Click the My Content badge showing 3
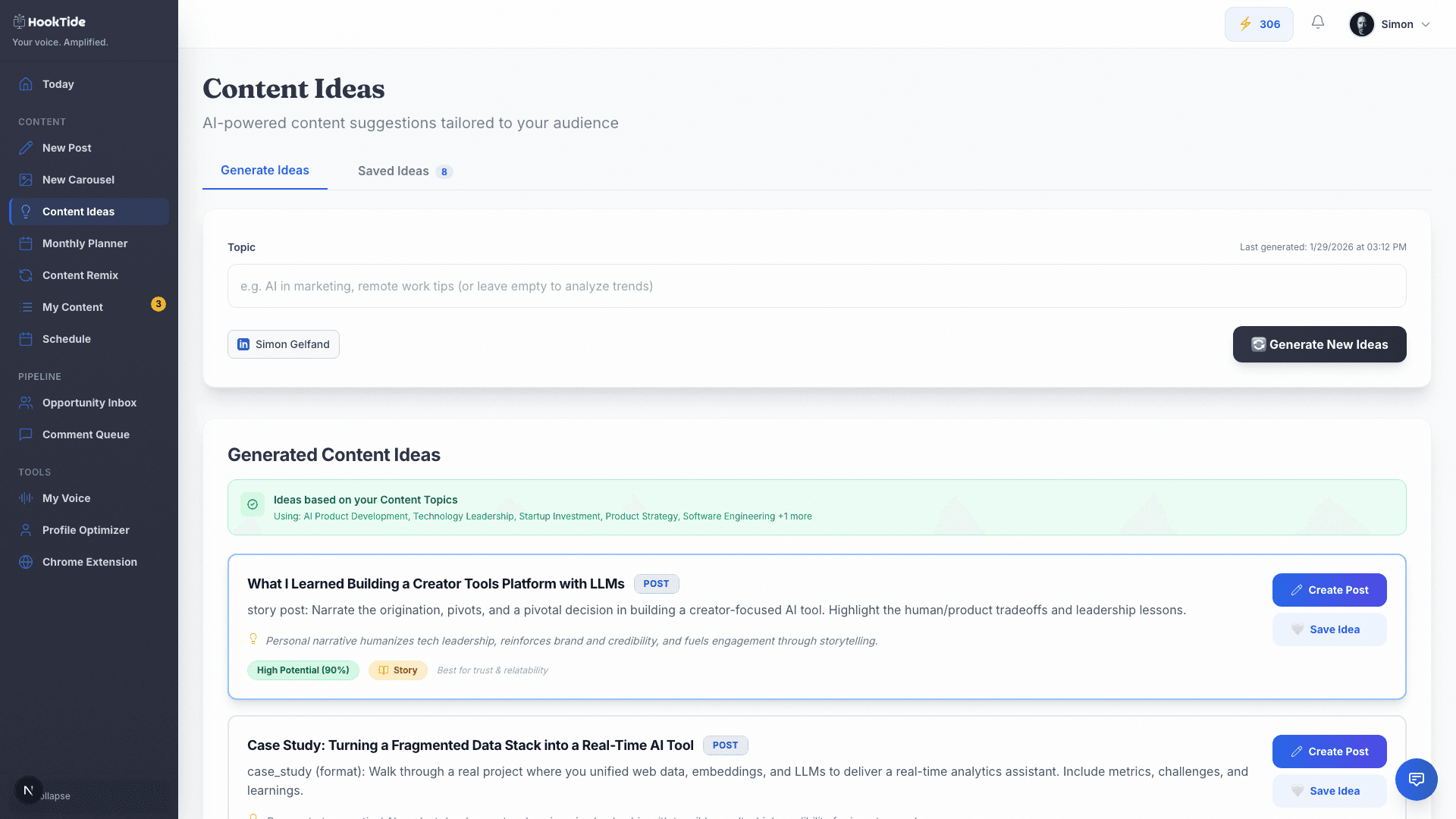The image size is (1456, 819). coord(158,304)
